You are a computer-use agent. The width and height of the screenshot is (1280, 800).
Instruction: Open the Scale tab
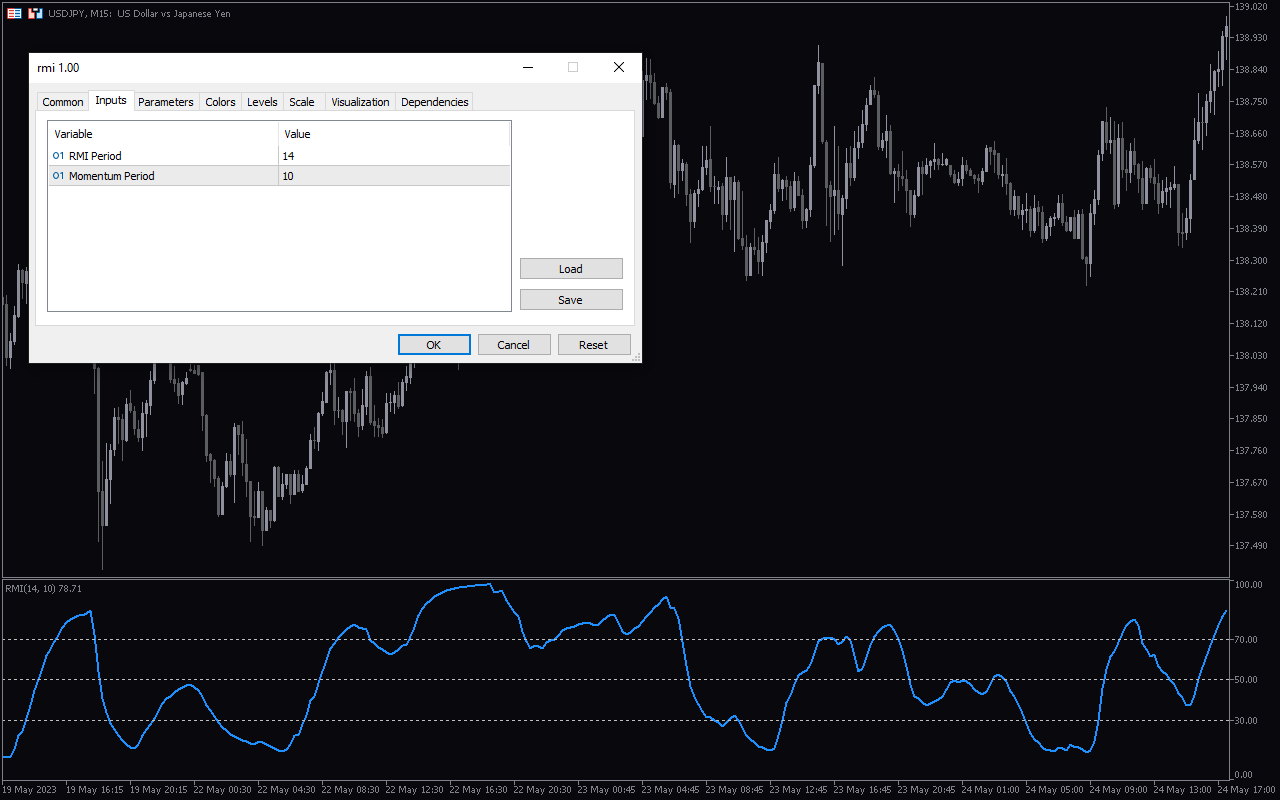302,102
